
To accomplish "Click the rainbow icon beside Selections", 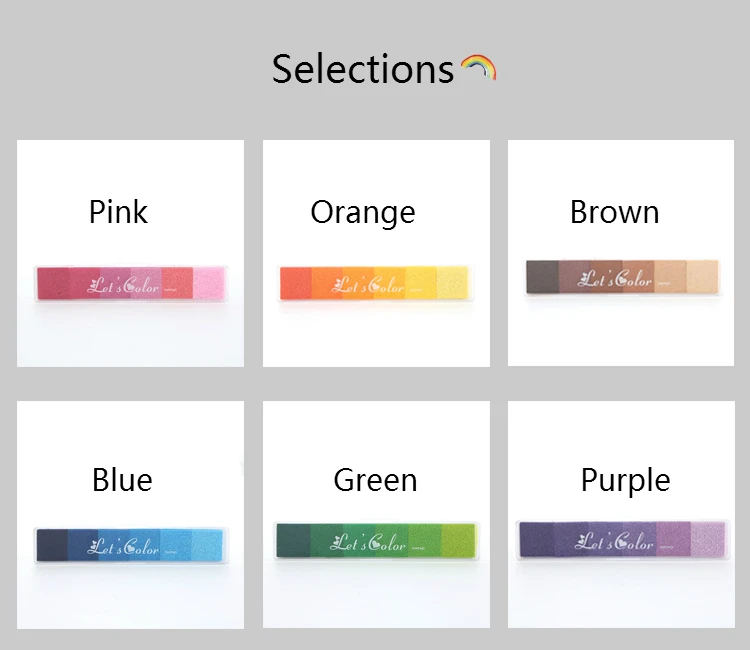I will click(x=478, y=69).
